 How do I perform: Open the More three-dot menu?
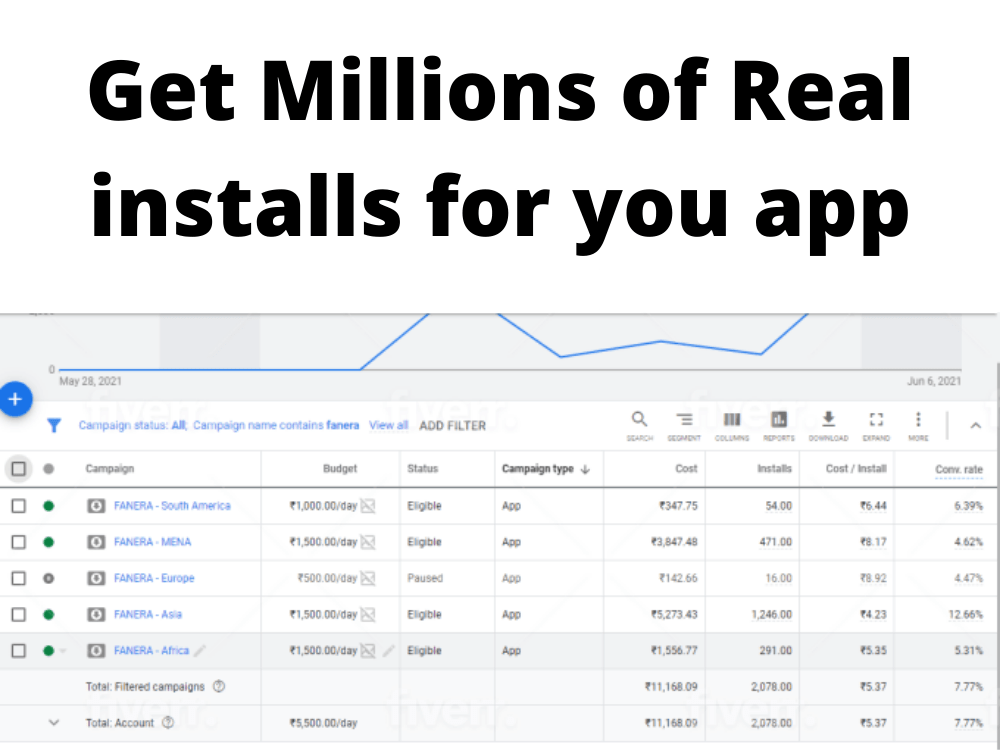click(x=918, y=426)
